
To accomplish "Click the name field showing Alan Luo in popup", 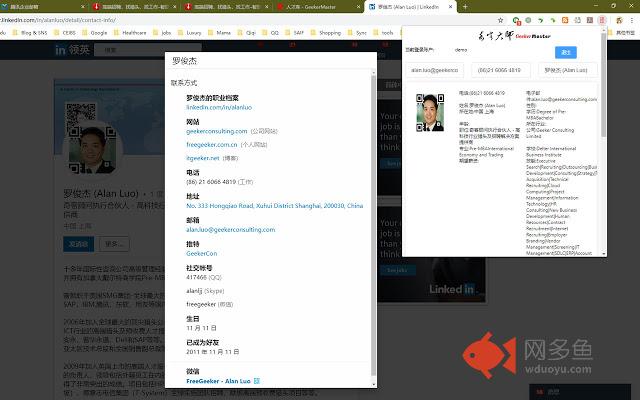I will point(567,70).
